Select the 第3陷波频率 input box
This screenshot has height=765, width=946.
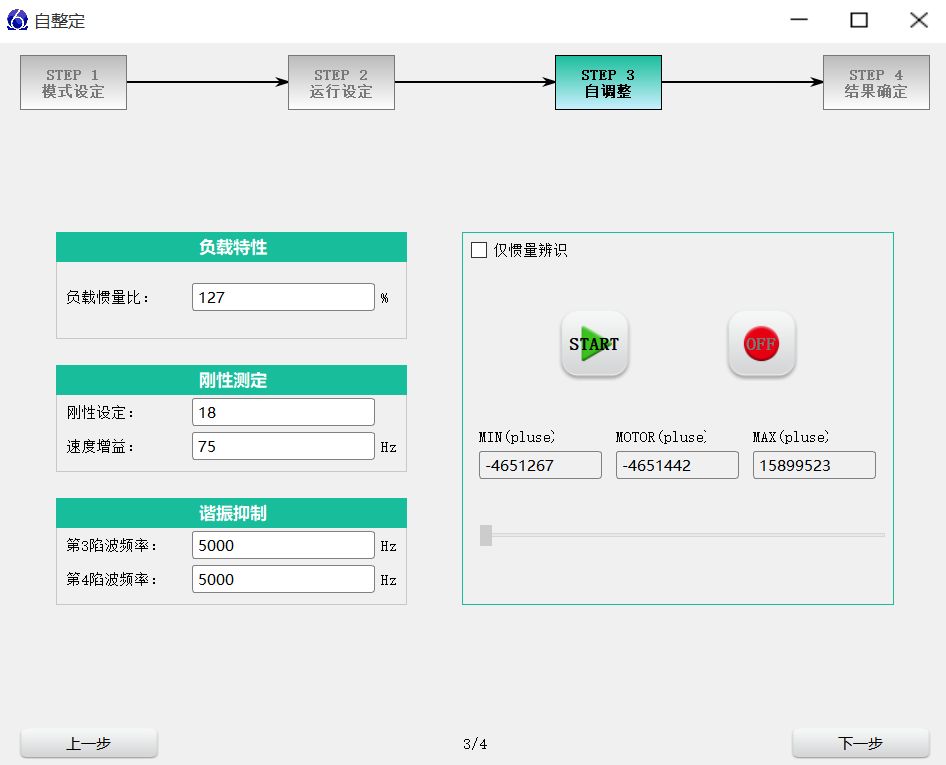(283, 545)
